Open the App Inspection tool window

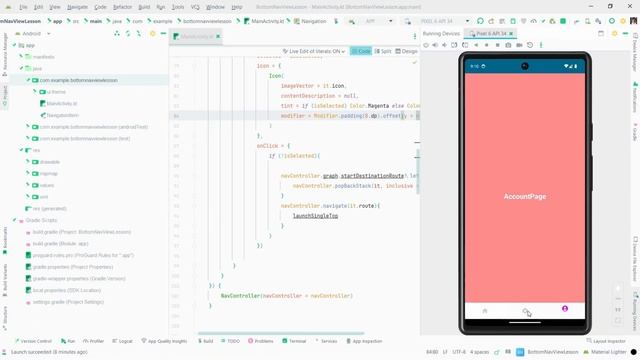click(x=364, y=341)
